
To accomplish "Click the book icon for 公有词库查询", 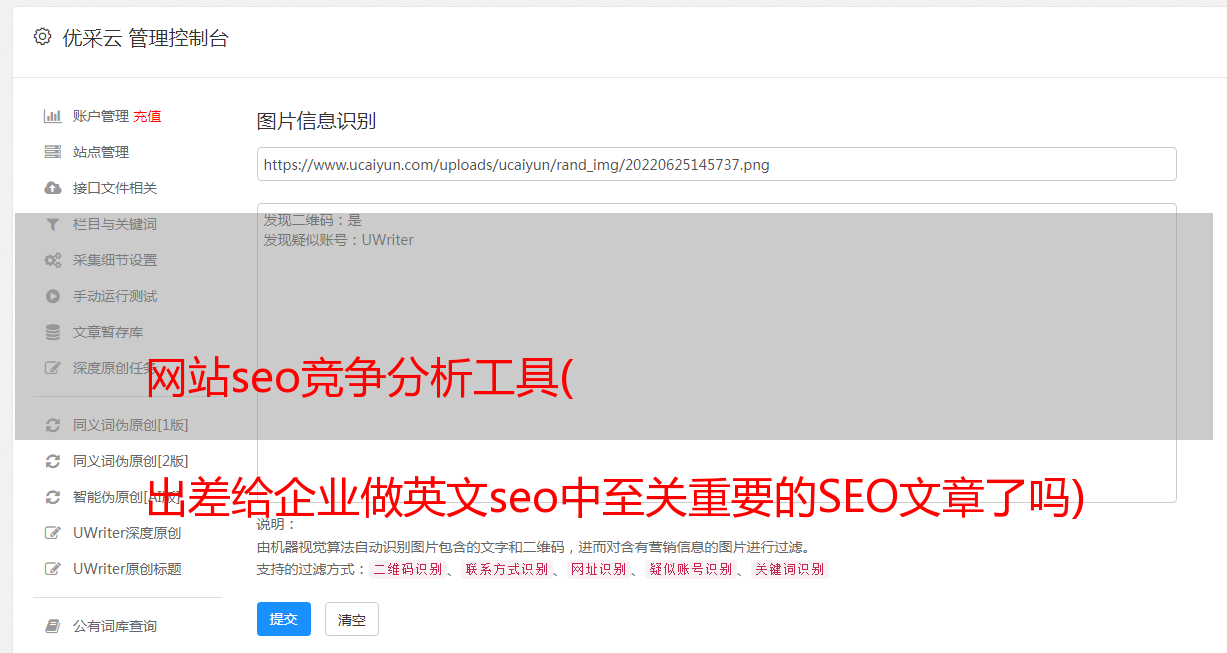I will (53, 626).
